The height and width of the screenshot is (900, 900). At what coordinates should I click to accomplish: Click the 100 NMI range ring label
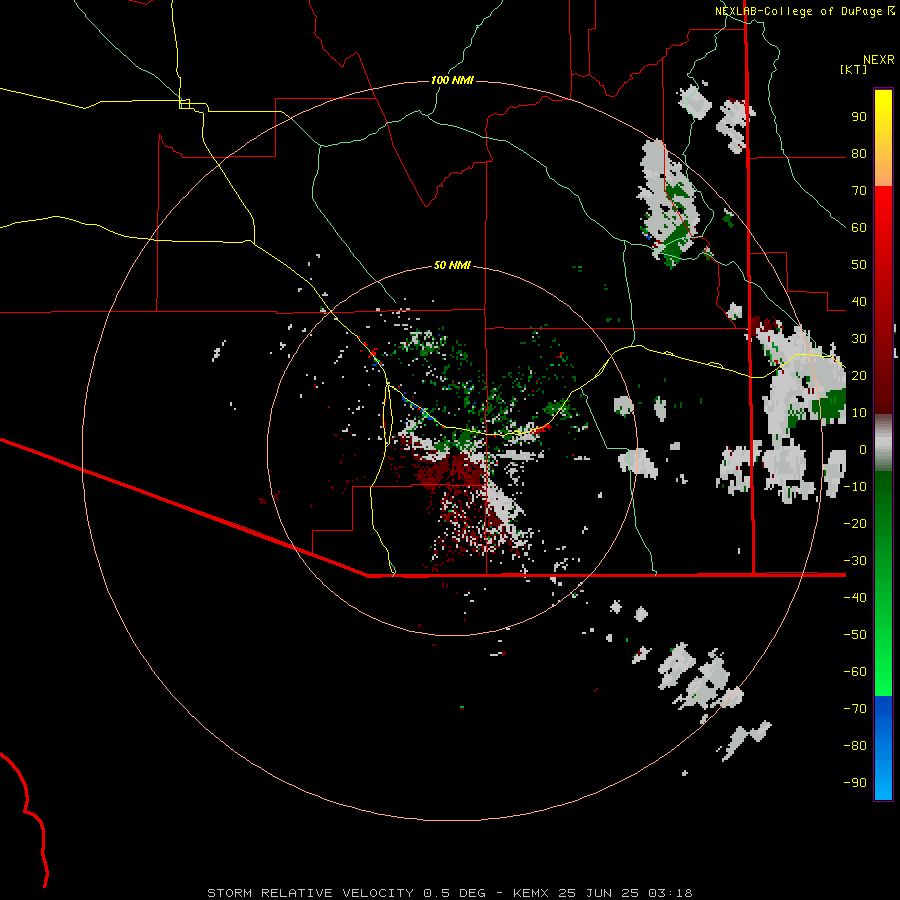point(452,80)
